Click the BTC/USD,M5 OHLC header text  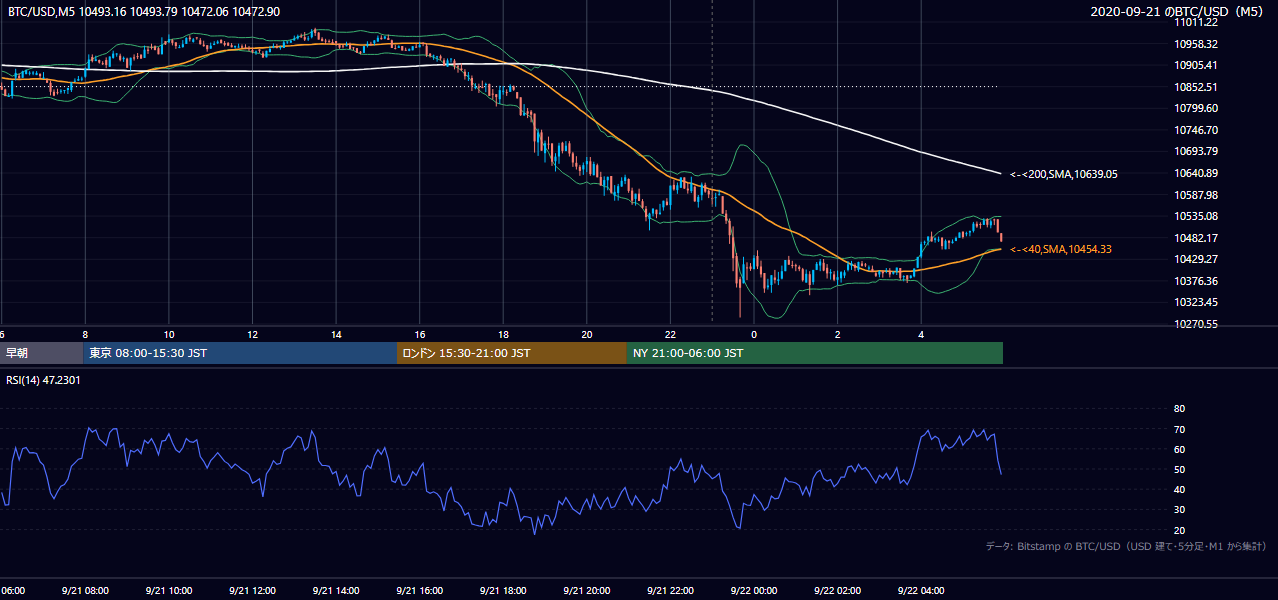[144, 12]
